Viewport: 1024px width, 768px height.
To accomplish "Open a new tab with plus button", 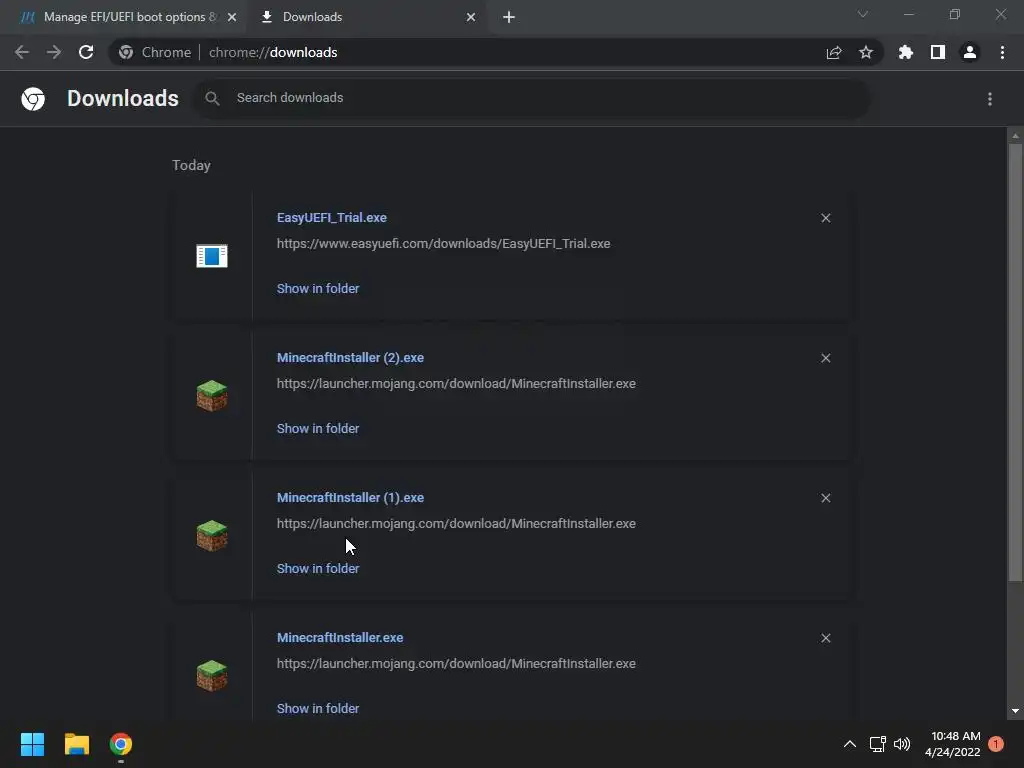I will click(509, 18).
